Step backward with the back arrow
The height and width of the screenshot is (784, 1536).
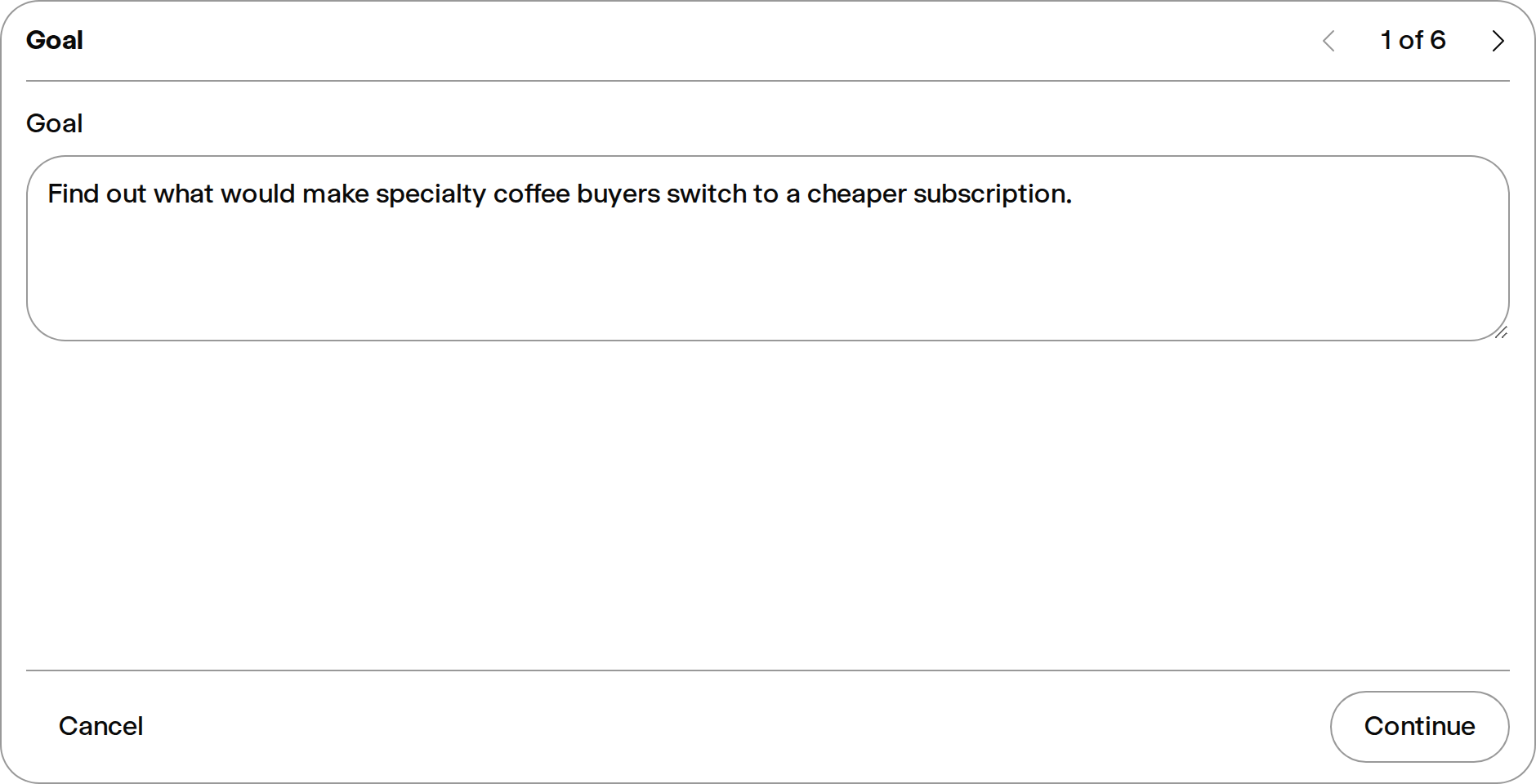tap(1329, 41)
